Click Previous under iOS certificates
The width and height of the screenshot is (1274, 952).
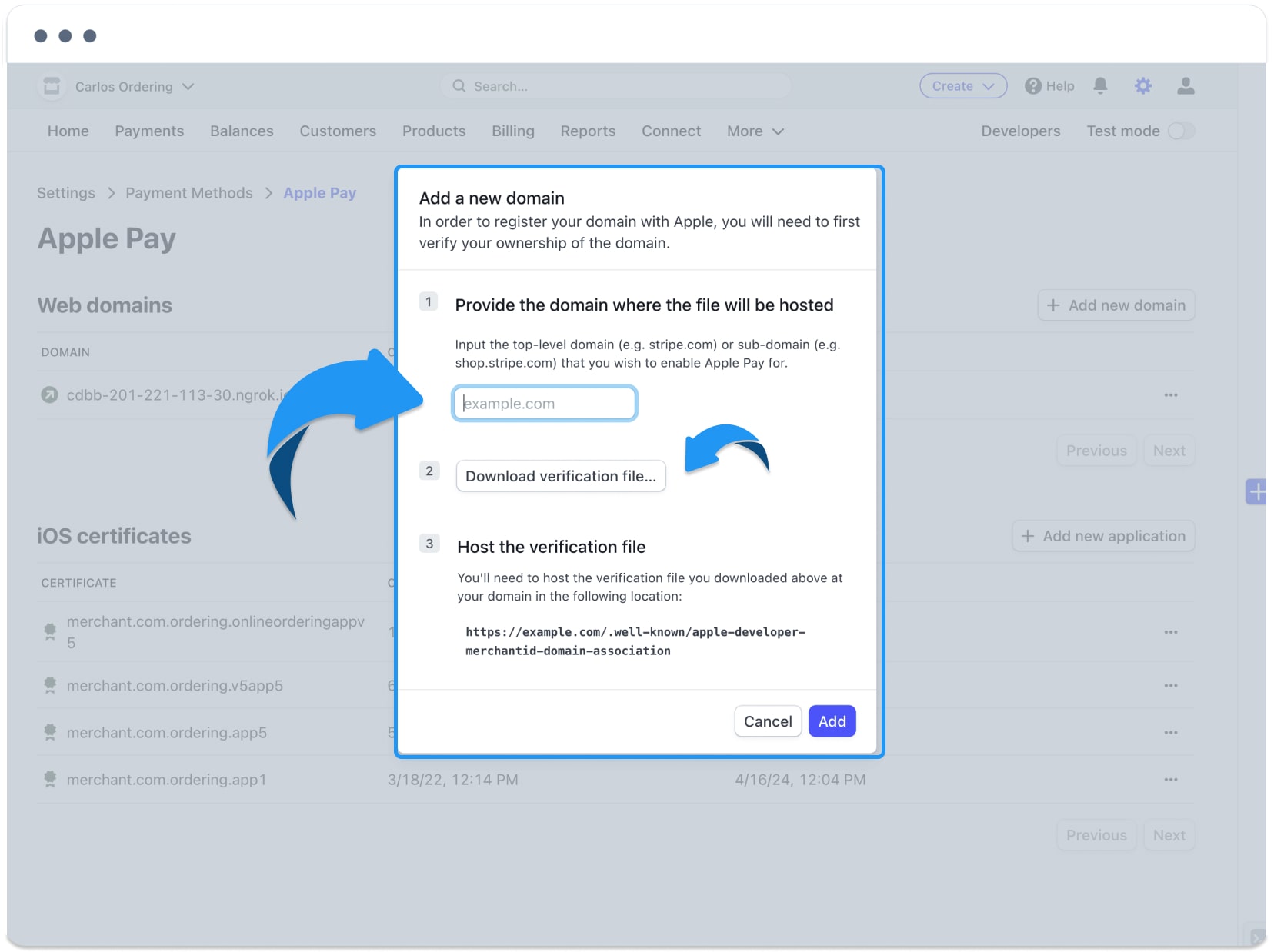click(1096, 835)
